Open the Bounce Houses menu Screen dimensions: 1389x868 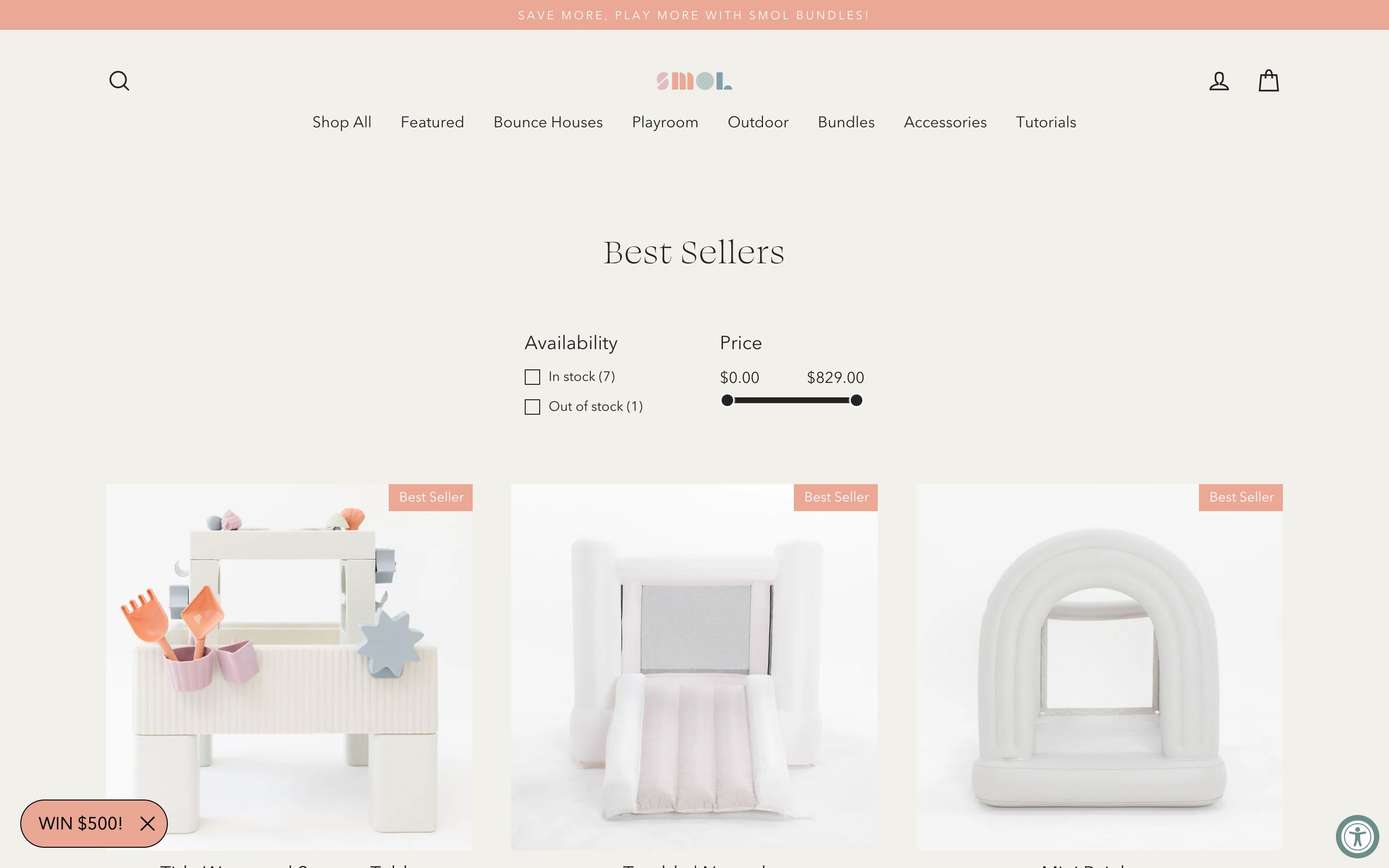pos(547,122)
